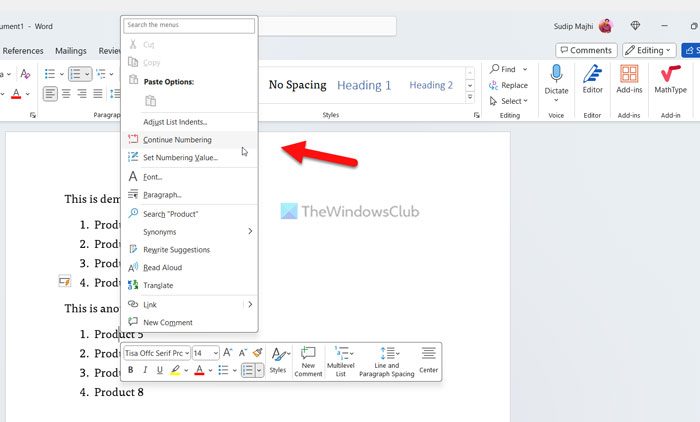
Task: Open the Editor pane icon
Action: (592, 74)
